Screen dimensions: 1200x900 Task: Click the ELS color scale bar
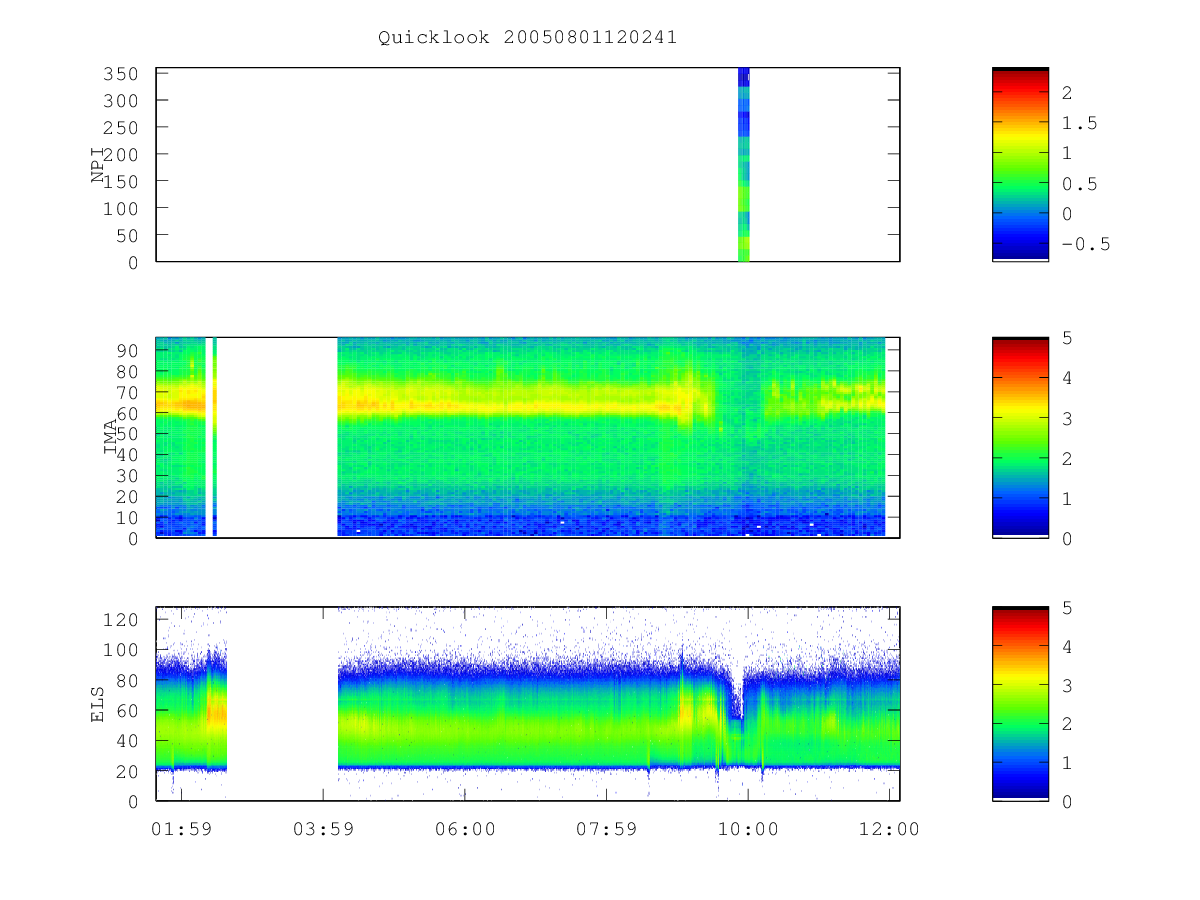(1020, 703)
